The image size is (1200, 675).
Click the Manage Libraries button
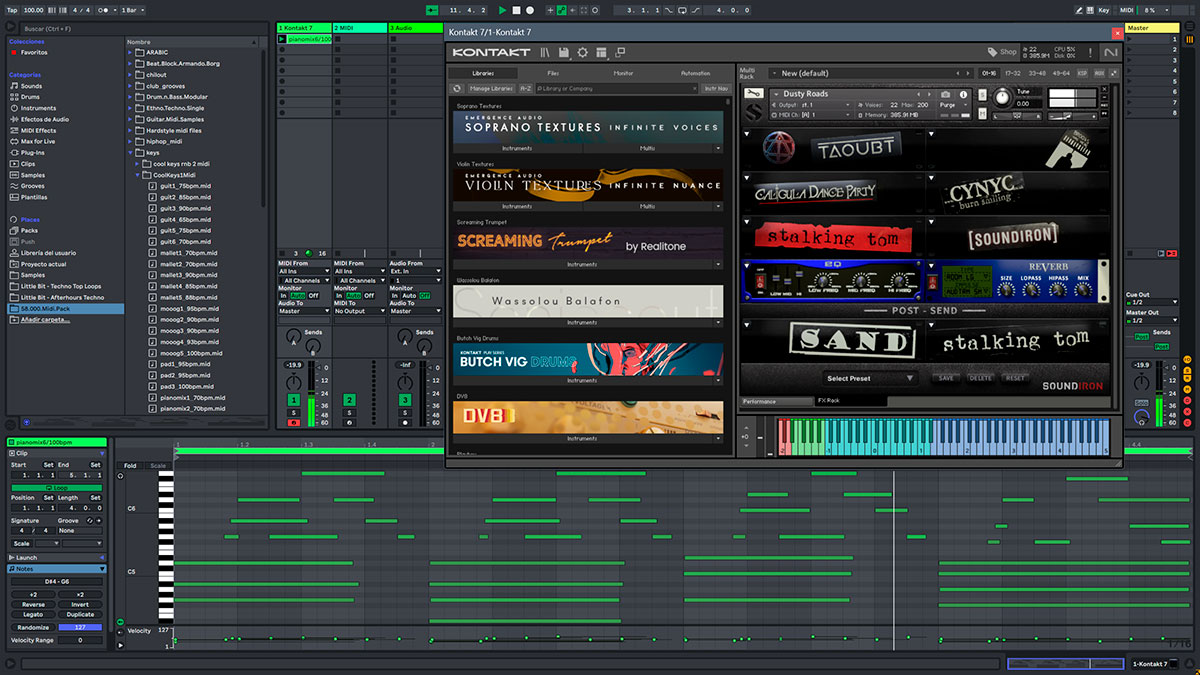coord(490,89)
